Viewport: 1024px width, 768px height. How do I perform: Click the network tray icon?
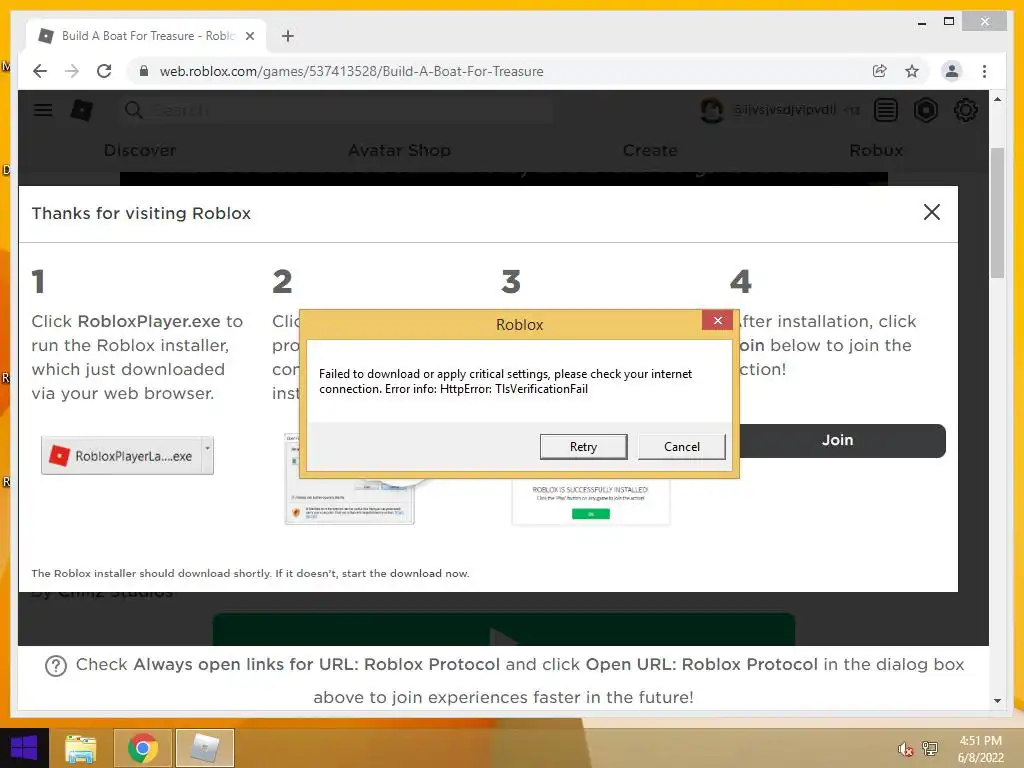(x=930, y=749)
